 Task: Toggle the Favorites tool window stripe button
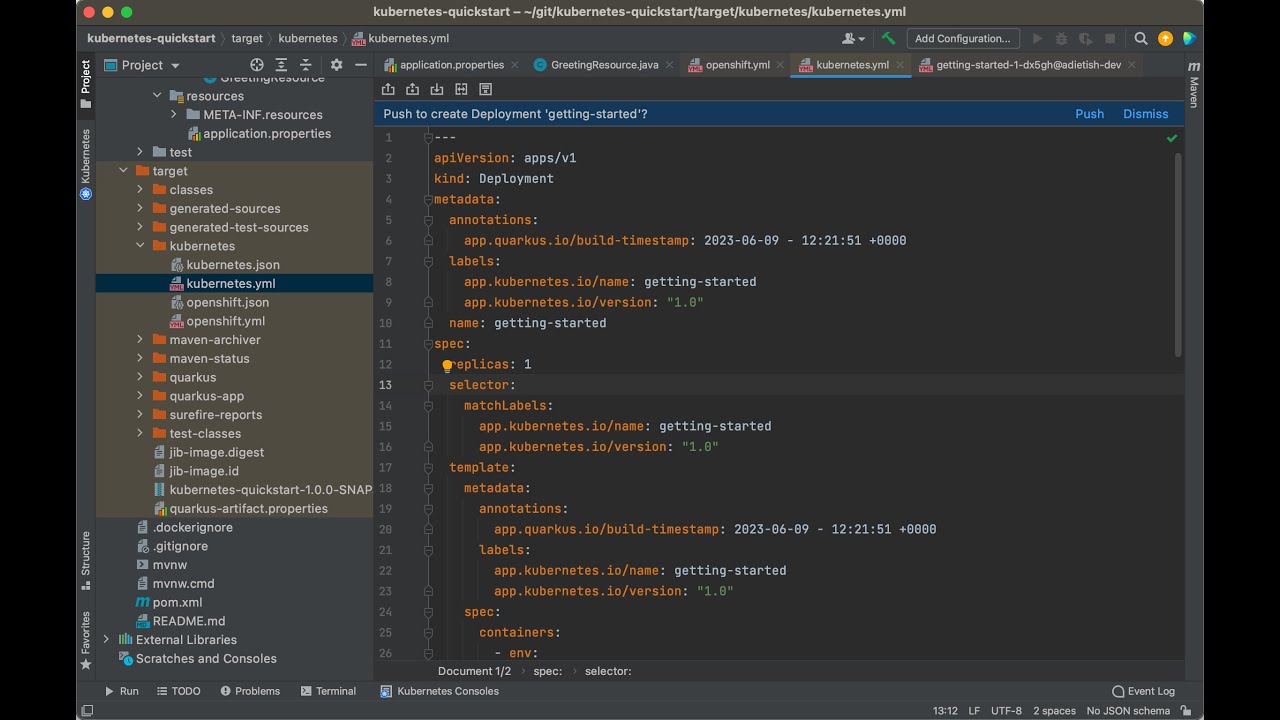coord(86,641)
